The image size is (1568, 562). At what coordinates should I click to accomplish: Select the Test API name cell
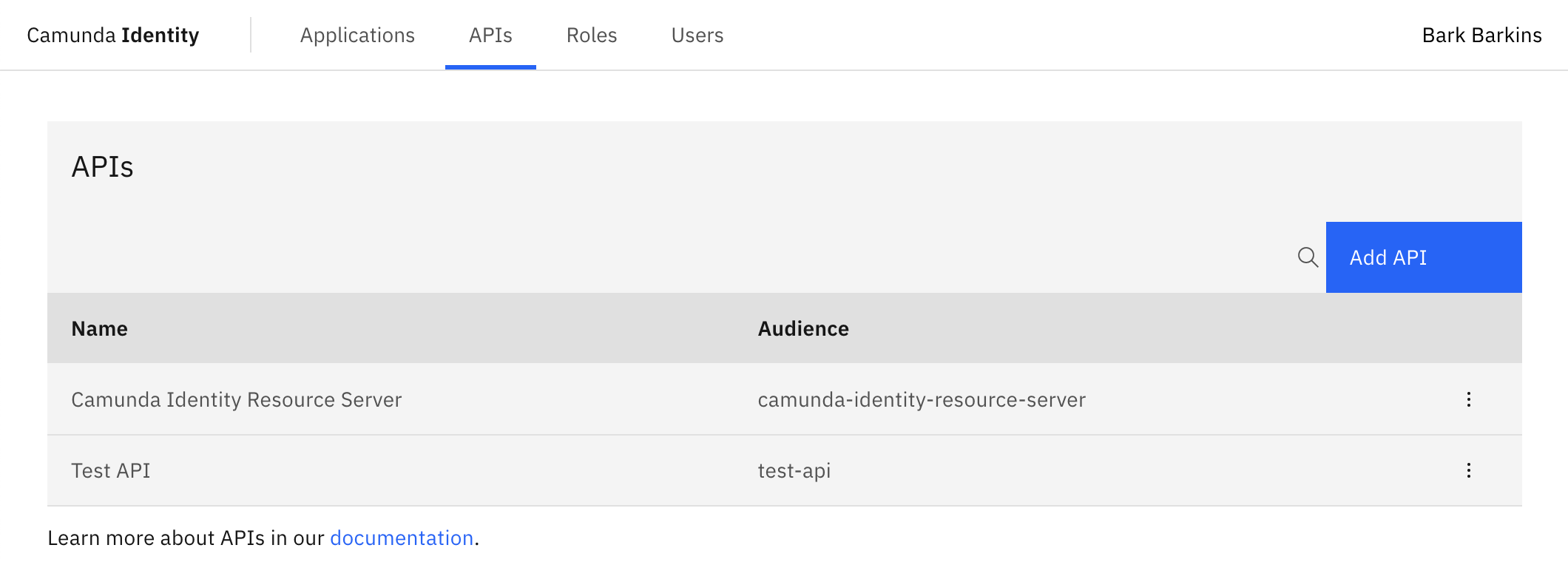(111, 470)
